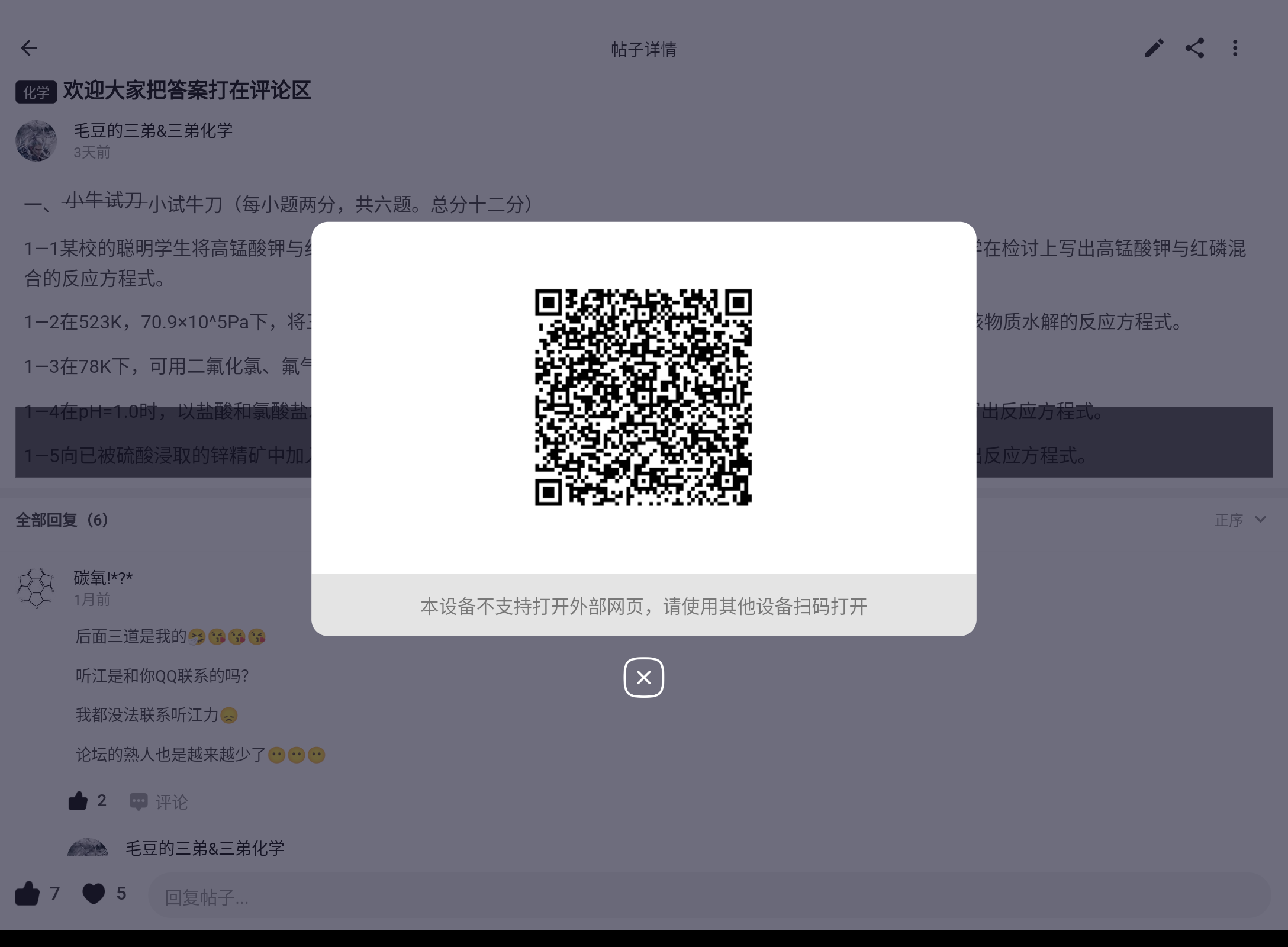Click reply text 后面三道是我的

131,636
